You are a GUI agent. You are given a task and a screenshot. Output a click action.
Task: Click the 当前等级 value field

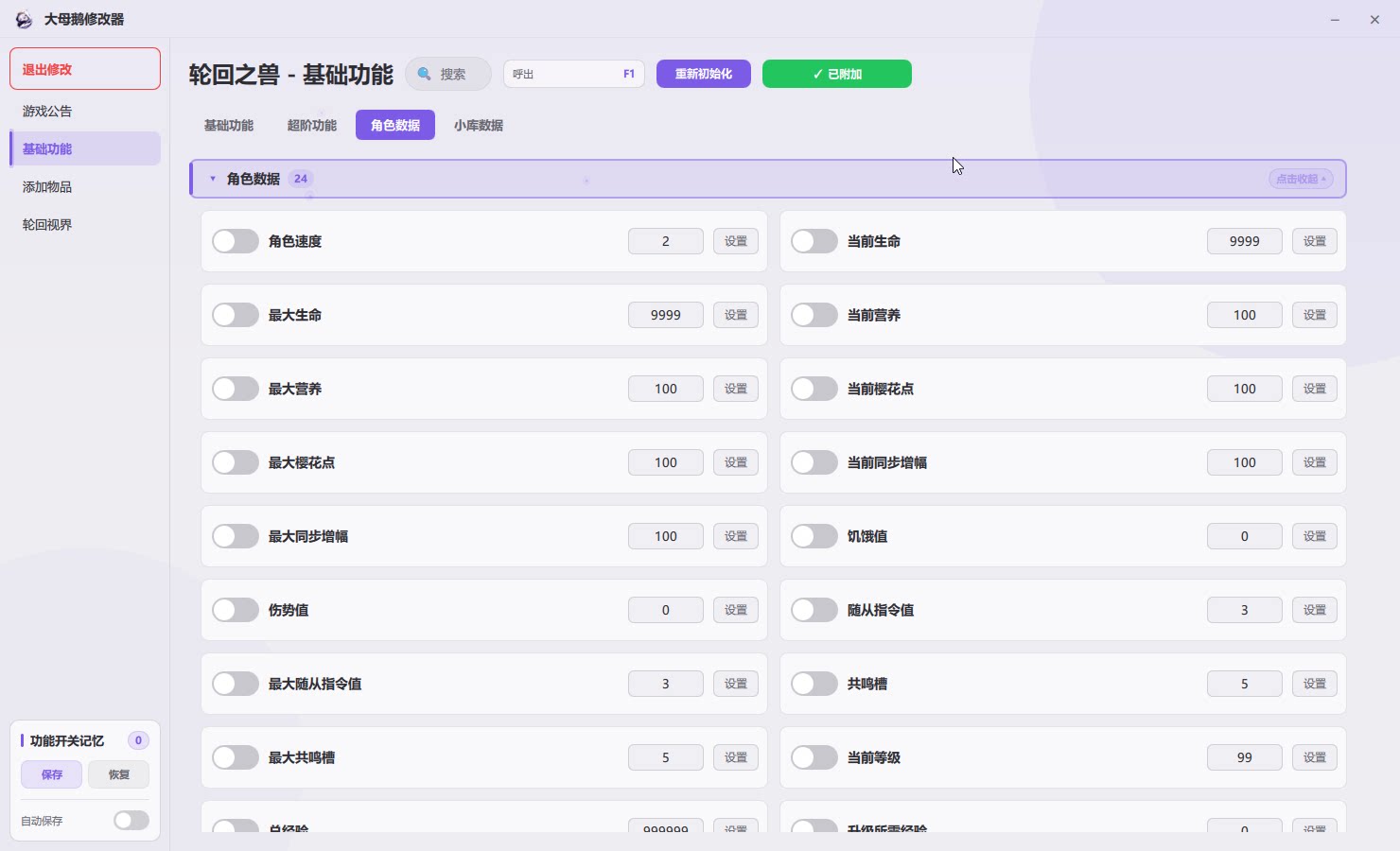1245,757
